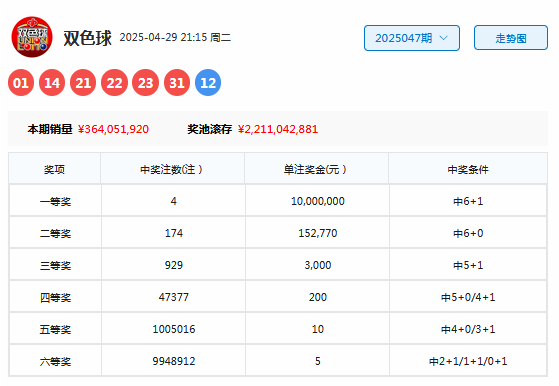
Task: Open the 走势图 trend chart
Action: [x=511, y=38]
